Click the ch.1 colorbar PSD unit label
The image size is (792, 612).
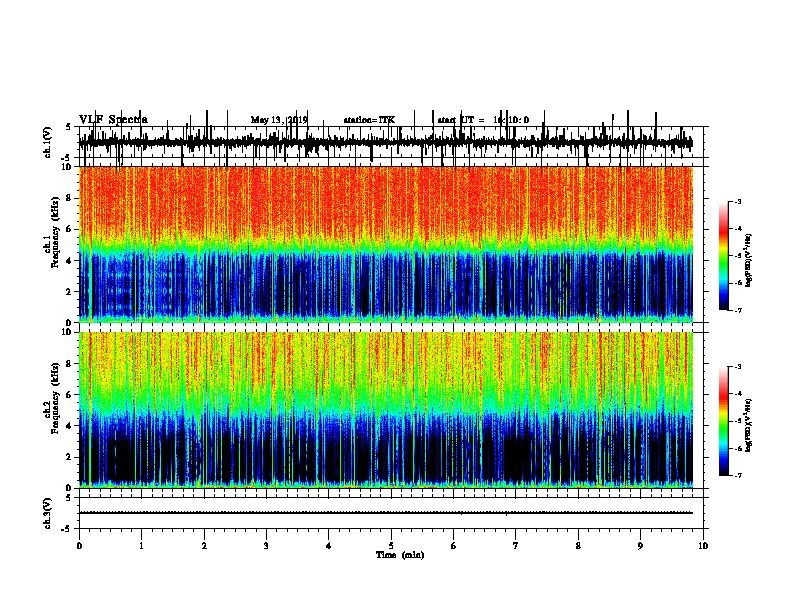[749, 260]
